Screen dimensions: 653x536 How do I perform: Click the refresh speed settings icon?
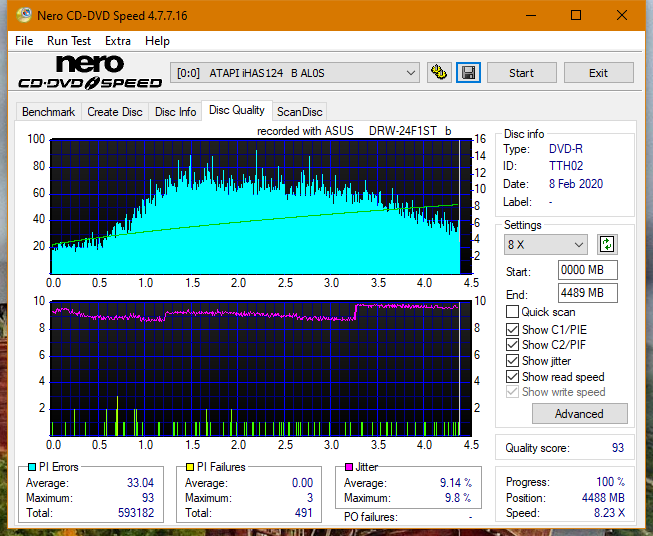[x=607, y=244]
